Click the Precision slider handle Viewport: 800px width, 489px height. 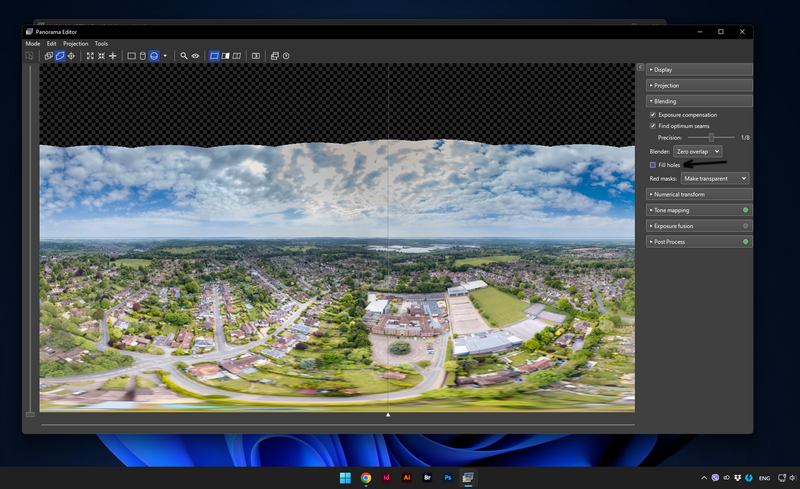711,137
